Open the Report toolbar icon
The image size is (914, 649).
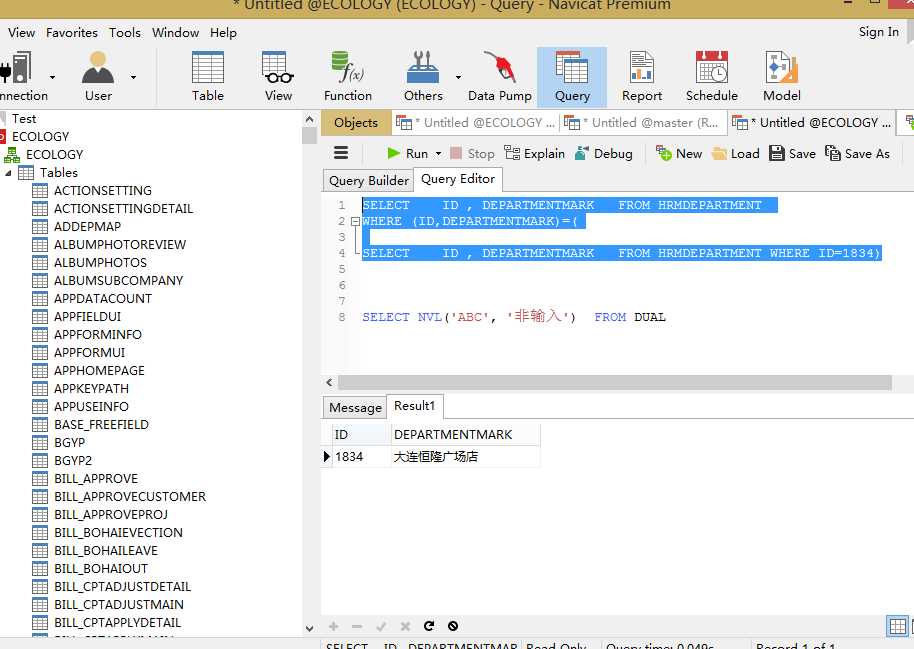[x=642, y=76]
